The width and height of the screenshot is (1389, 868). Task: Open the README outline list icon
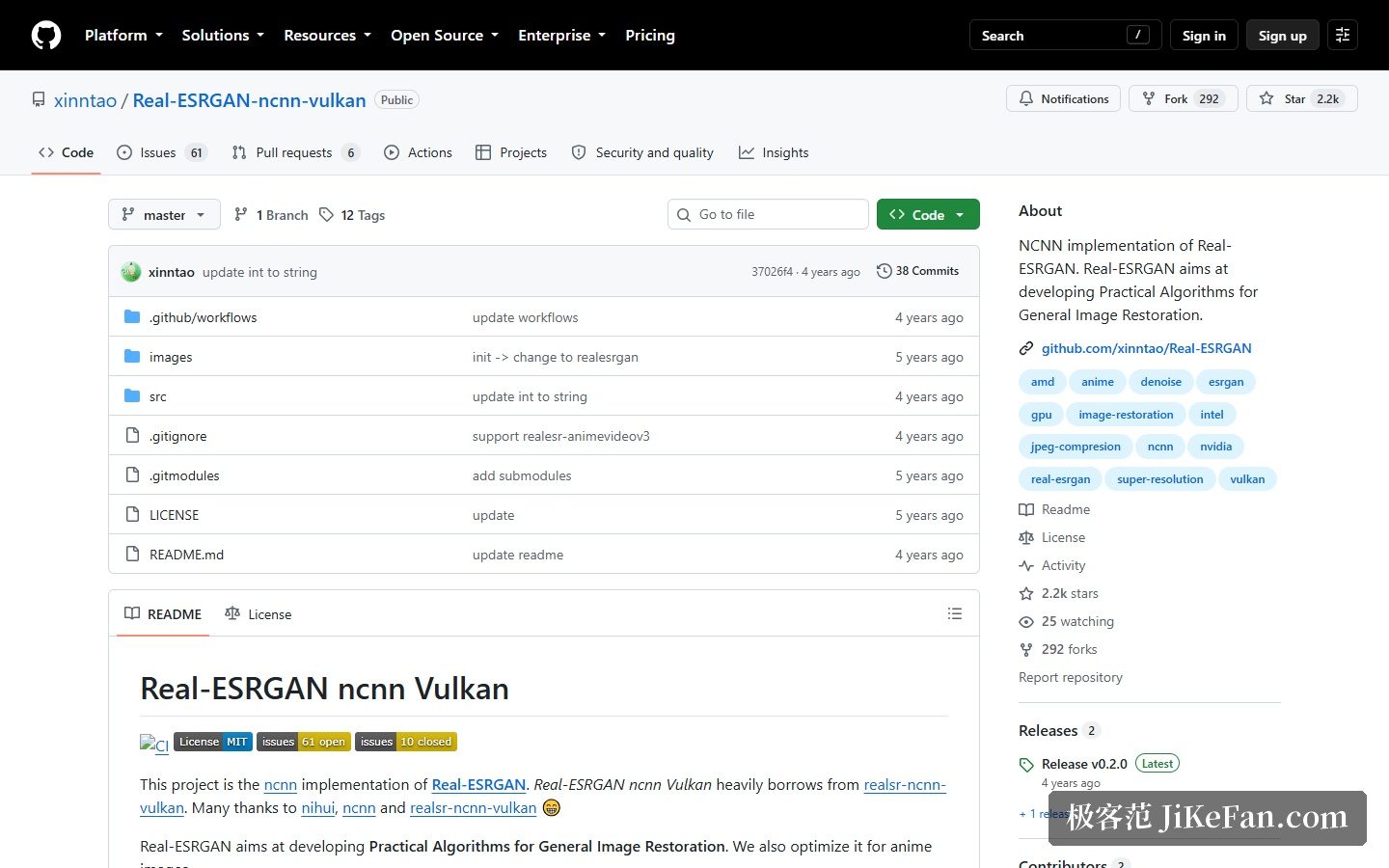coord(955,613)
